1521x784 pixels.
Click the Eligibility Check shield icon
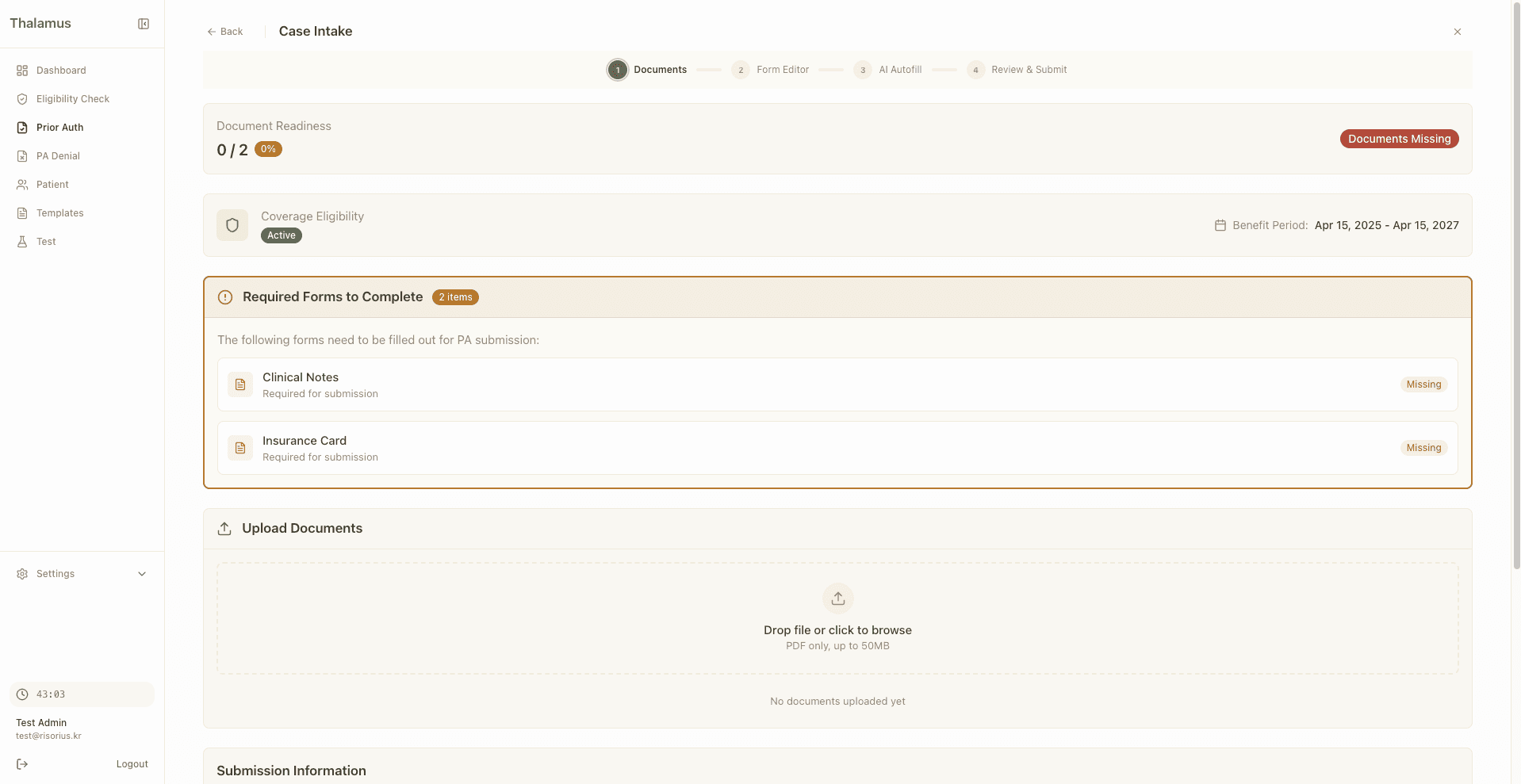(x=22, y=99)
